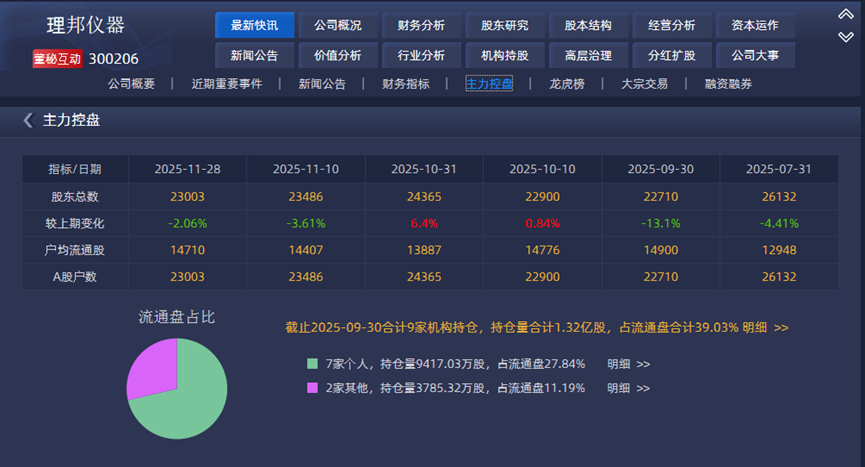Click the scroll-down double chevron icon
This screenshot has height=467, width=865.
click(x=846, y=37)
